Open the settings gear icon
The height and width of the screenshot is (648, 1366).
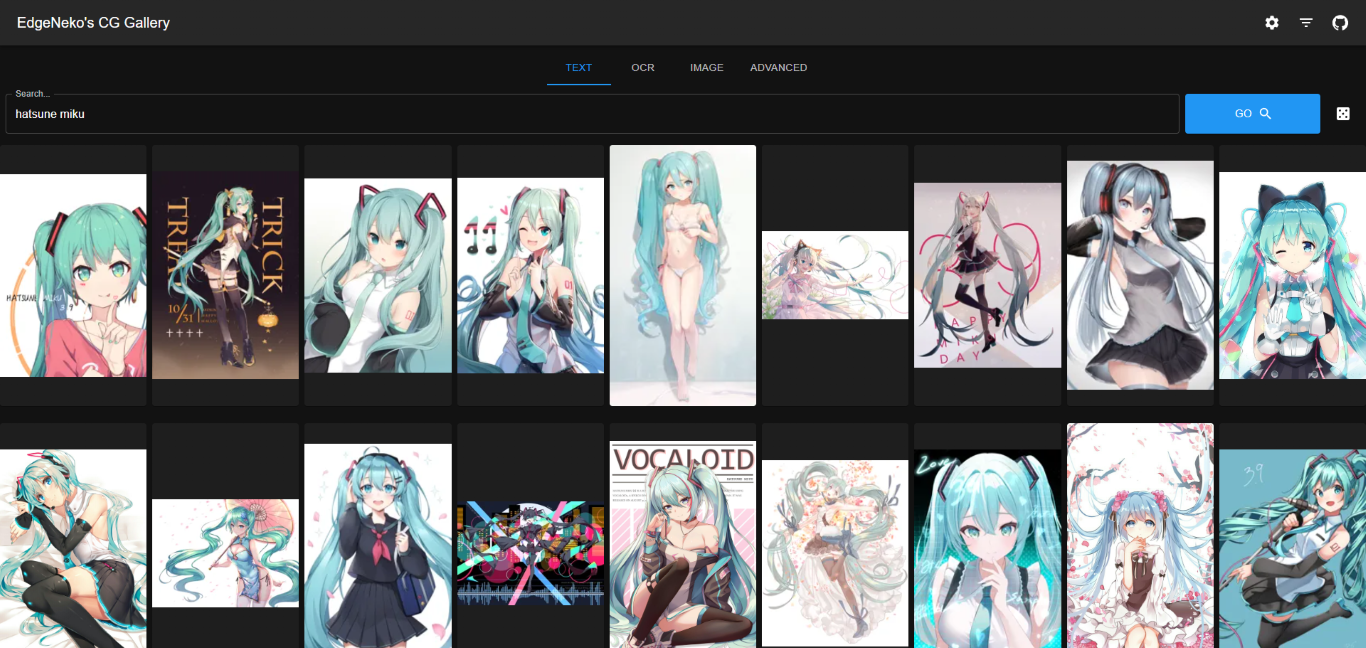tap(1271, 22)
